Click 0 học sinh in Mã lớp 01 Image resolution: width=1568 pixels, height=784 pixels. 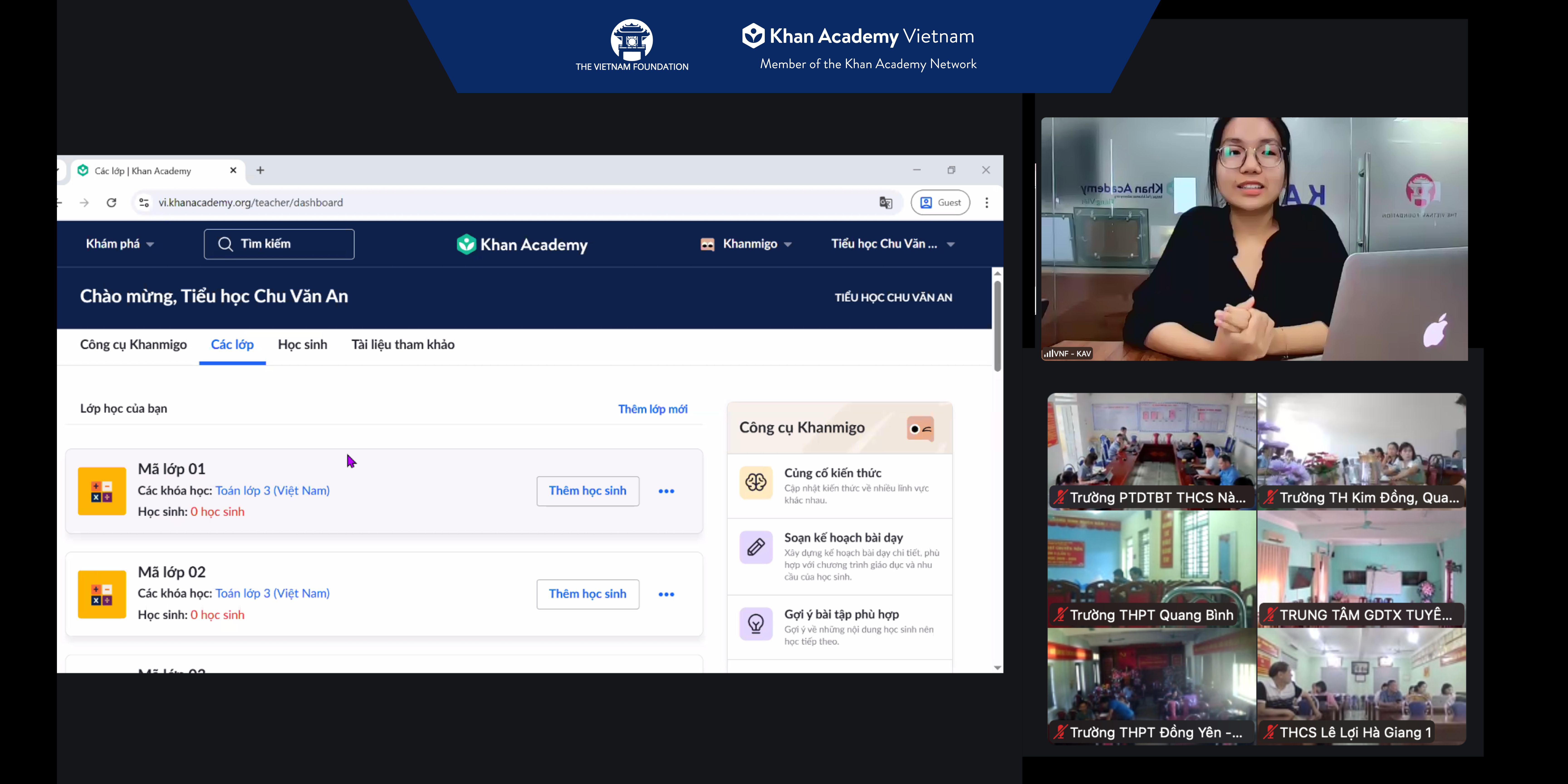[x=217, y=512]
